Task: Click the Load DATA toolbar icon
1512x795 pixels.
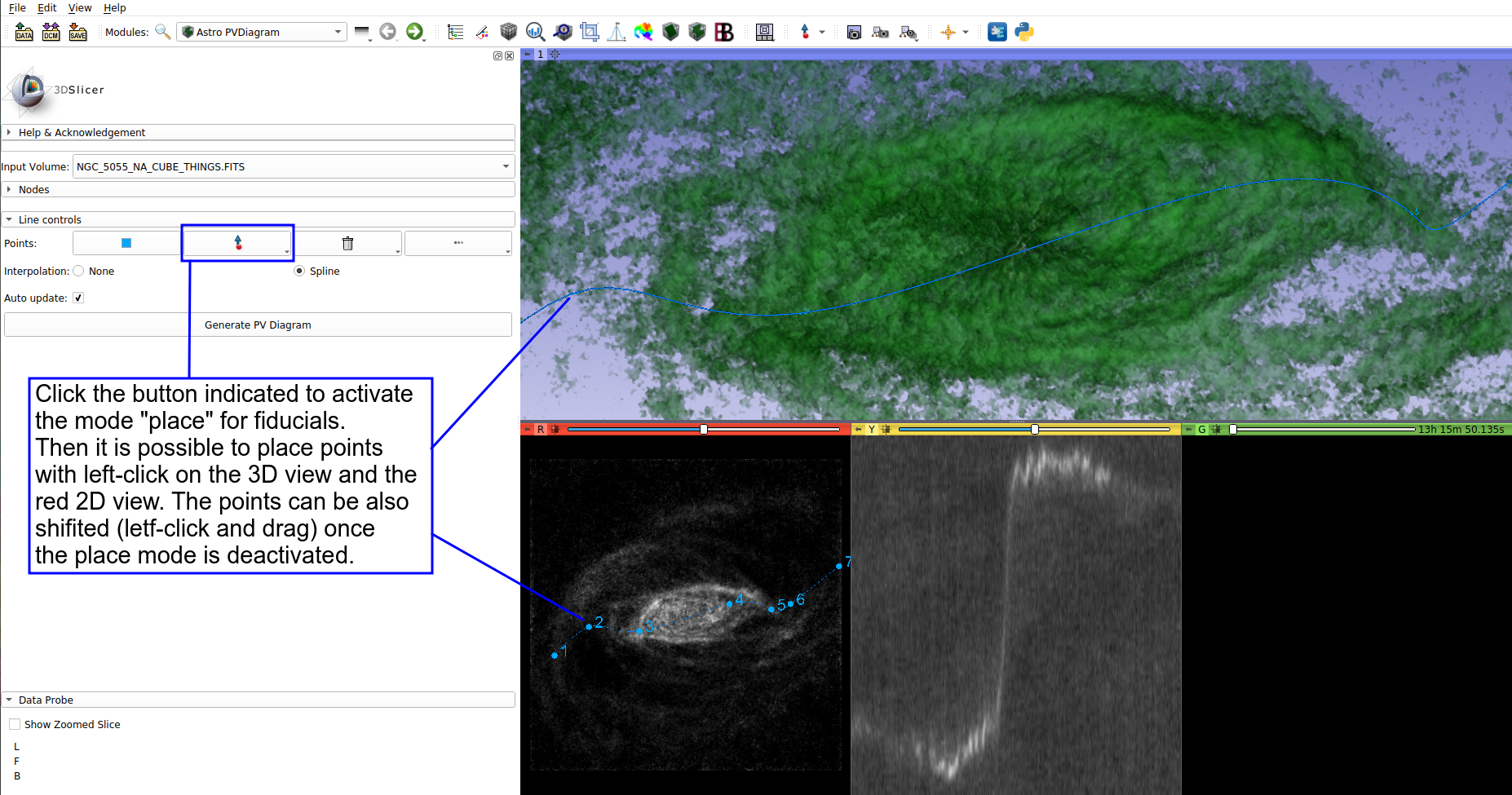Action: pyautogui.click(x=24, y=32)
